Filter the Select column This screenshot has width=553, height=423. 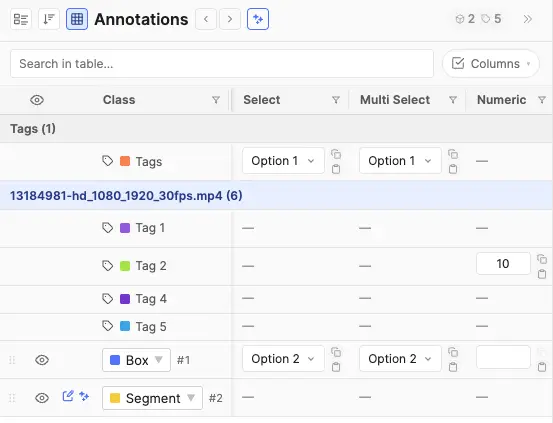point(336,100)
